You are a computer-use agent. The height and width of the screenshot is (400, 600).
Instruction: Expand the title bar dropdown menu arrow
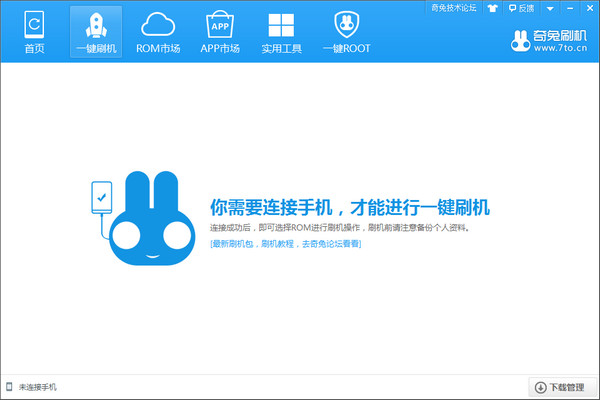pos(550,8)
